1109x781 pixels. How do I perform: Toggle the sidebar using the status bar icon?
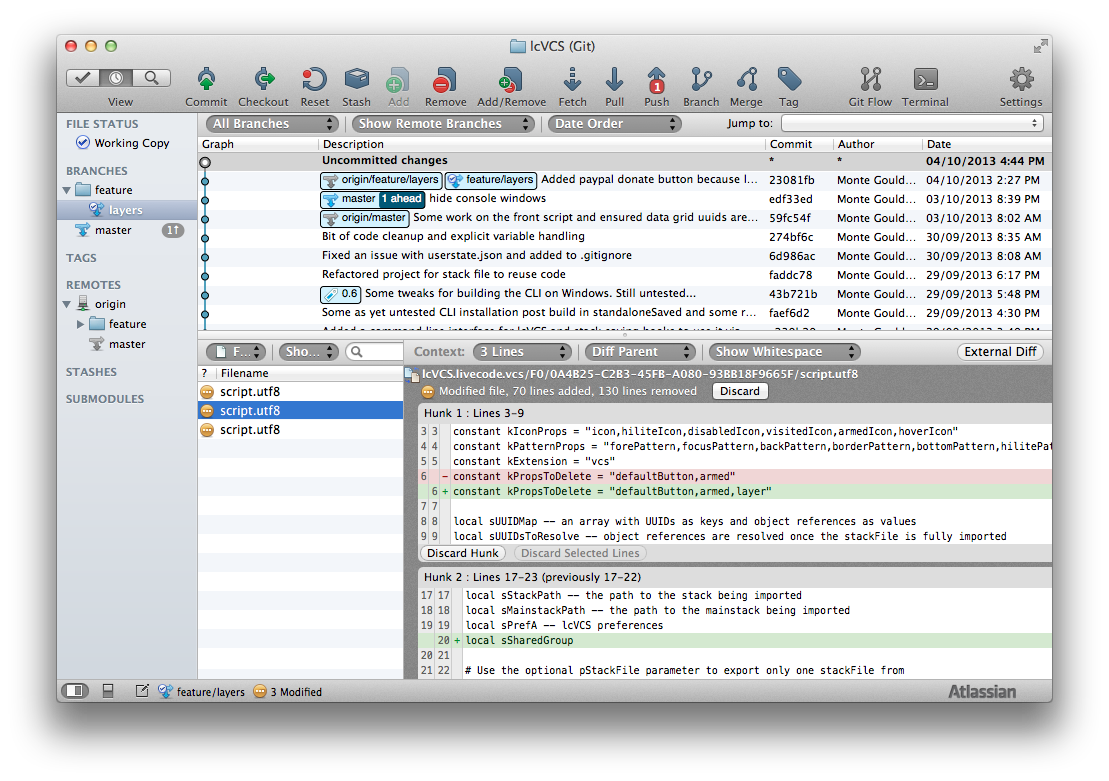[x=74, y=691]
